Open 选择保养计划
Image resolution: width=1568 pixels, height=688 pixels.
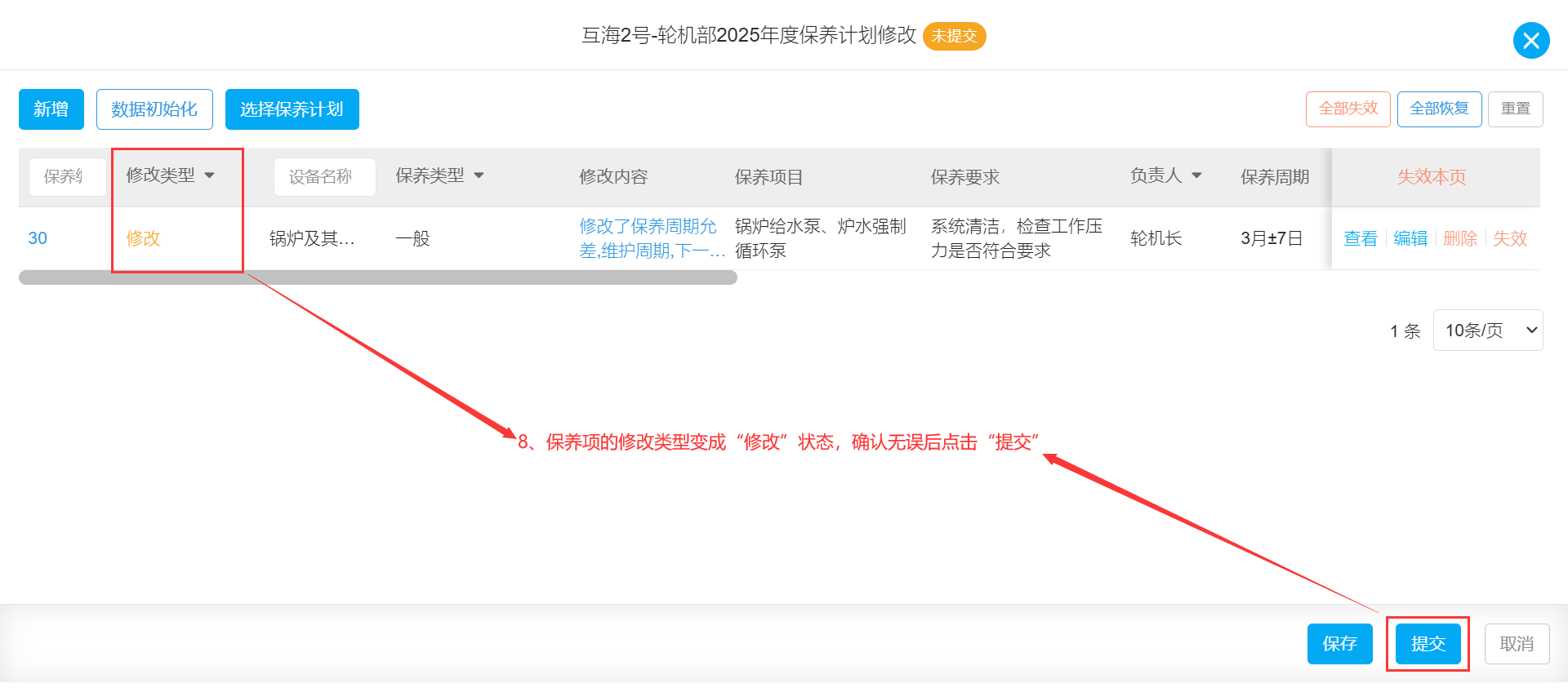[292, 109]
